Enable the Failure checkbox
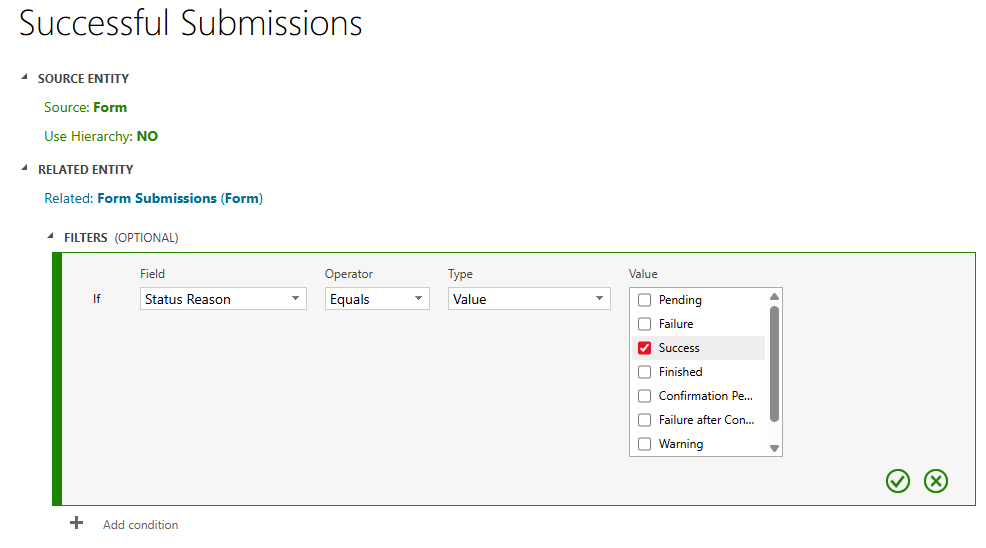The image size is (986, 548). [644, 324]
